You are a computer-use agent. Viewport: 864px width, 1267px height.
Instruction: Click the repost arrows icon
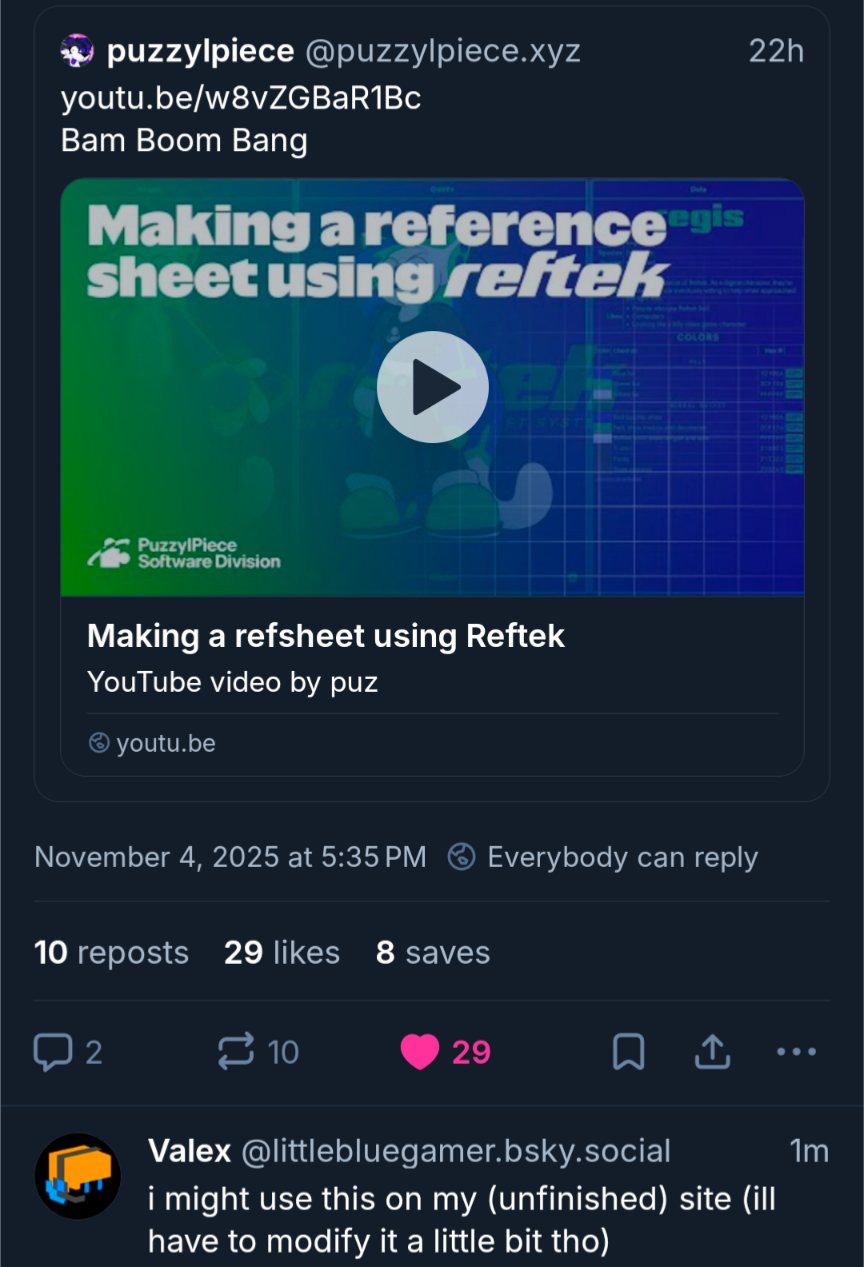tap(236, 1051)
